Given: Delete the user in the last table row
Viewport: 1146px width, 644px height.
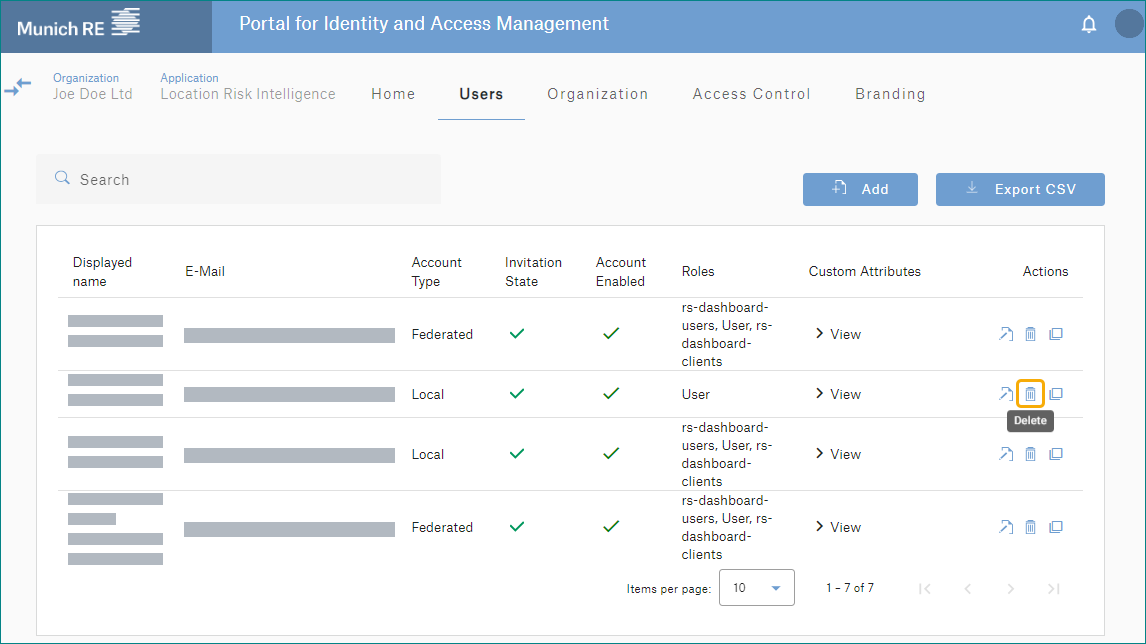Looking at the screenshot, I should tap(1031, 527).
